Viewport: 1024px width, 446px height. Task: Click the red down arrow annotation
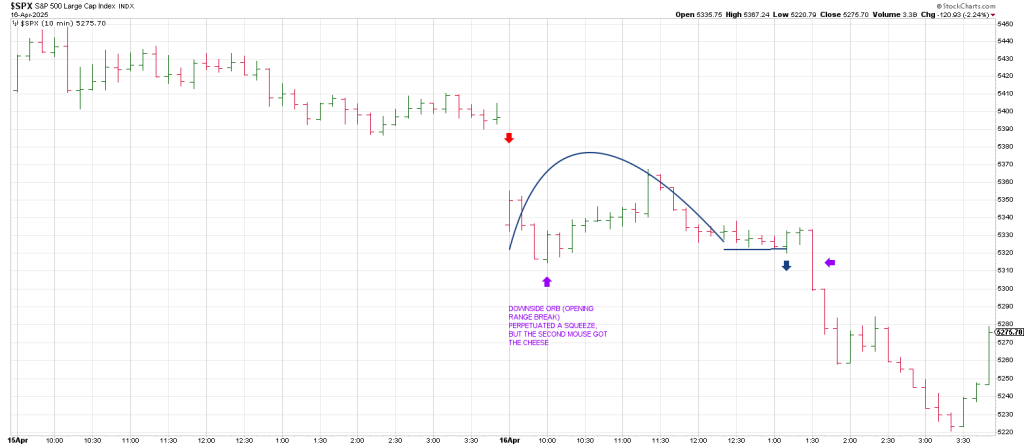509,138
